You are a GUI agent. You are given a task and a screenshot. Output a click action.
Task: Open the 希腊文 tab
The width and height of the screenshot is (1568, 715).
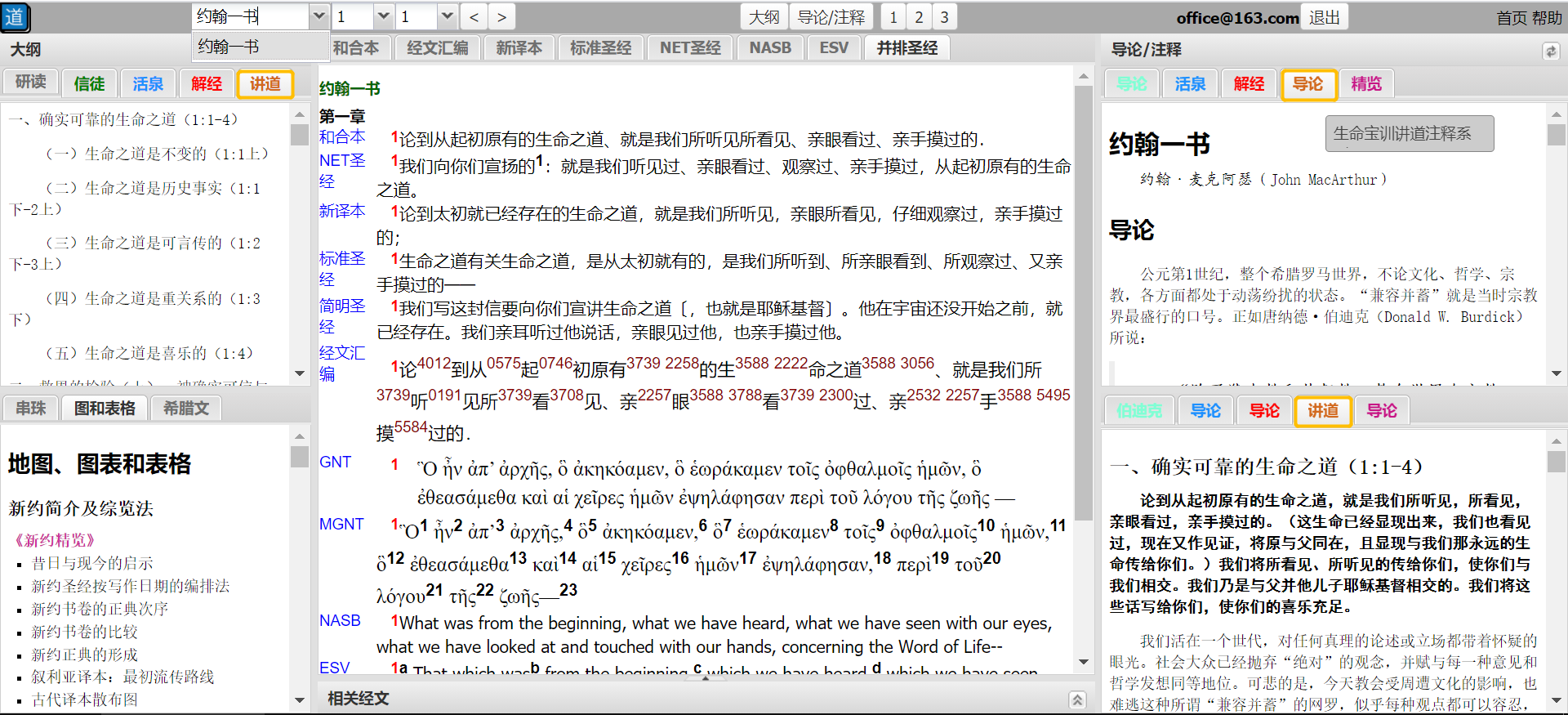click(186, 408)
